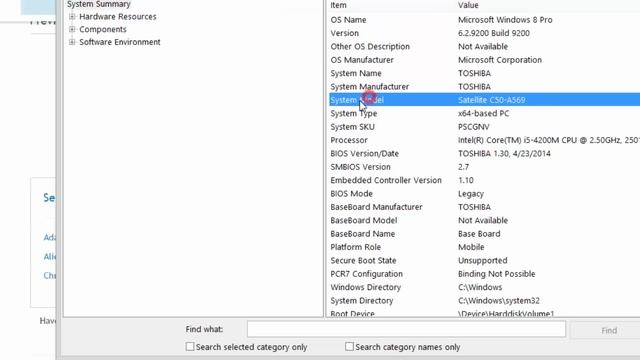Select the Software Environment category label
Image resolution: width=640 pixels, height=360 pixels.
[x=120, y=42]
